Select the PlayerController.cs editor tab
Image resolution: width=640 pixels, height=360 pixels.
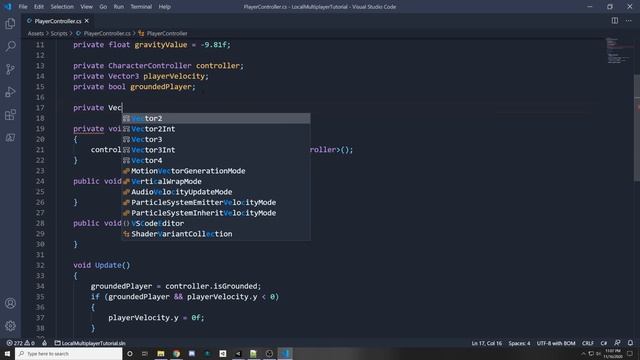point(58,21)
